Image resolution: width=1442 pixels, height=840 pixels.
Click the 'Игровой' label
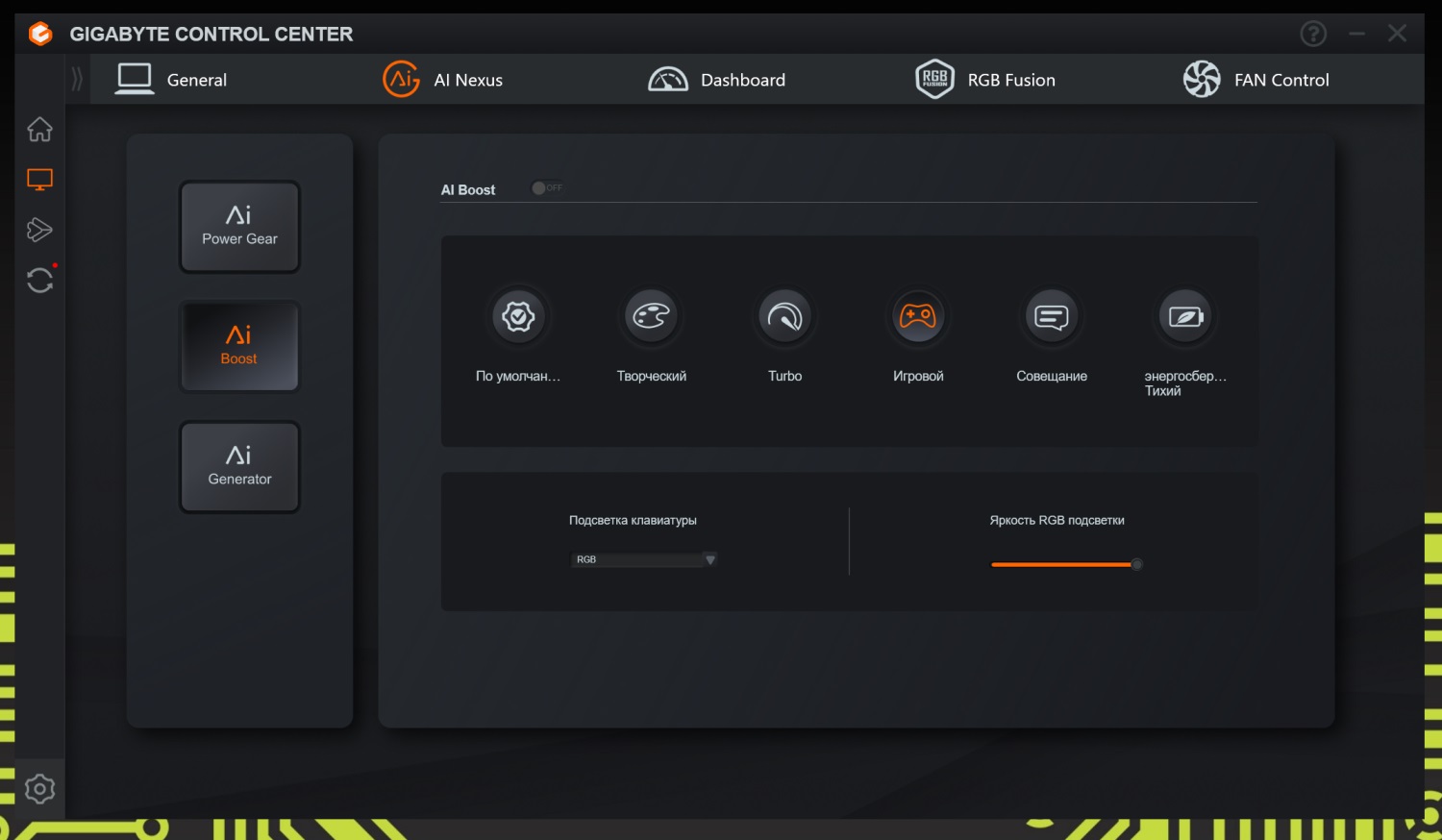click(x=918, y=377)
